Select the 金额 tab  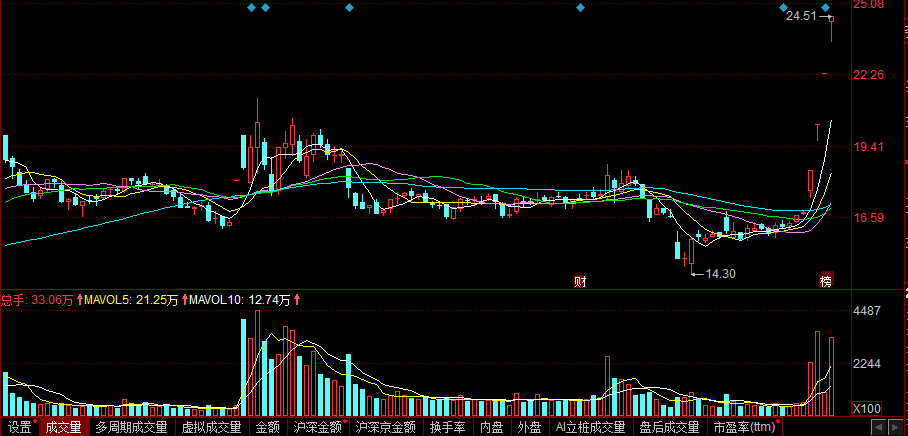(x=268, y=428)
